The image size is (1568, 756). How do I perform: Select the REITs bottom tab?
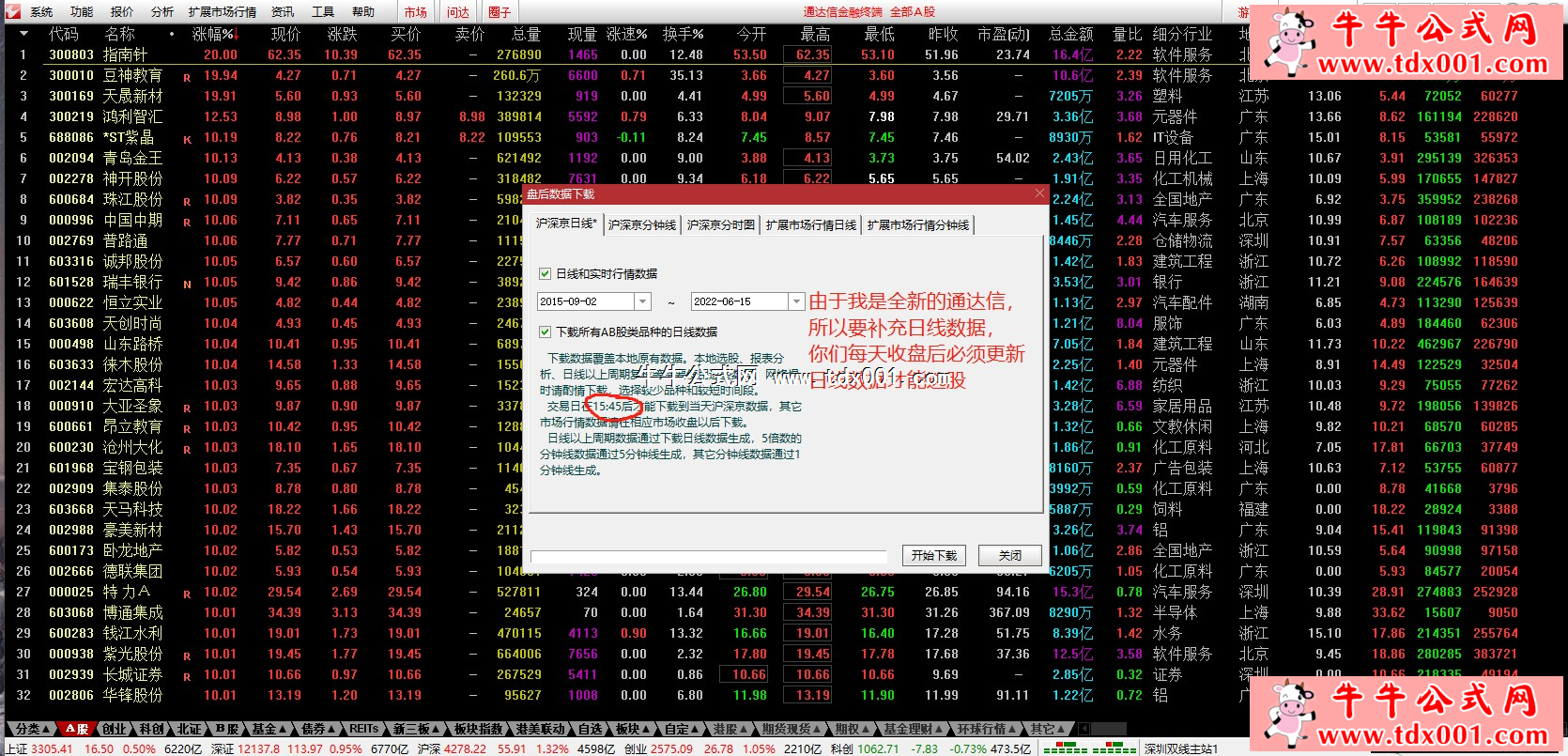point(364,729)
